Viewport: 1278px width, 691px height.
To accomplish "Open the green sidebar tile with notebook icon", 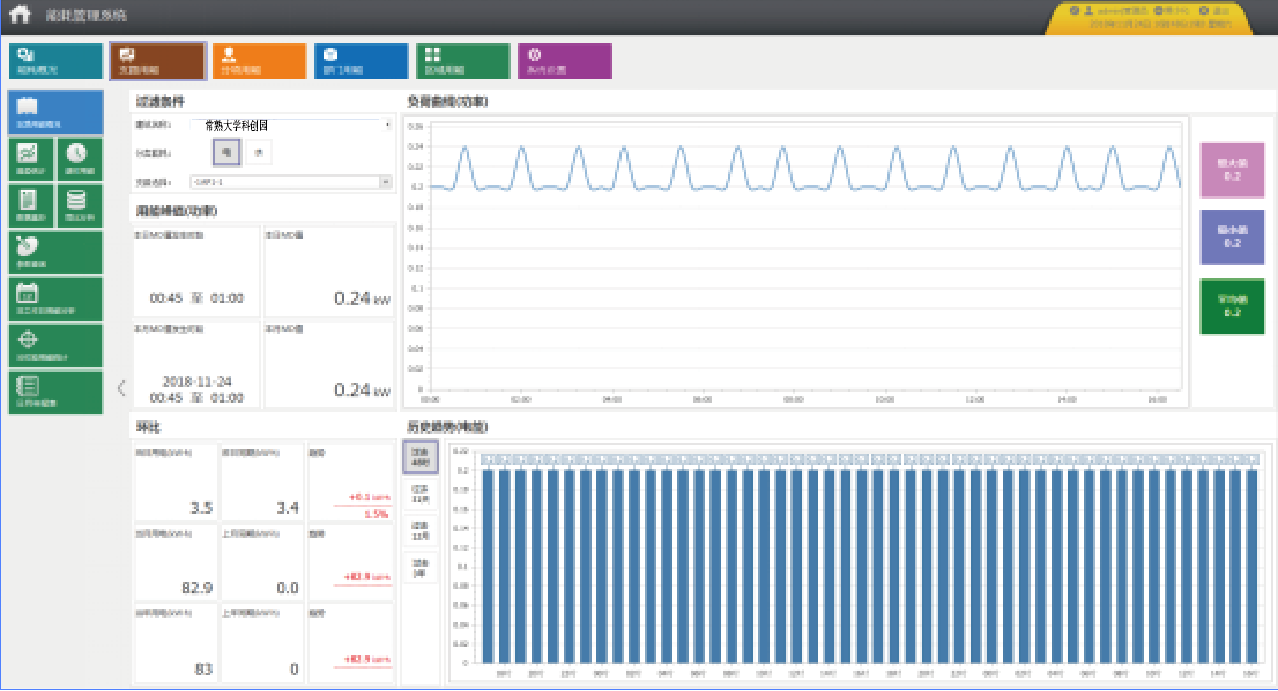I will tap(55, 392).
